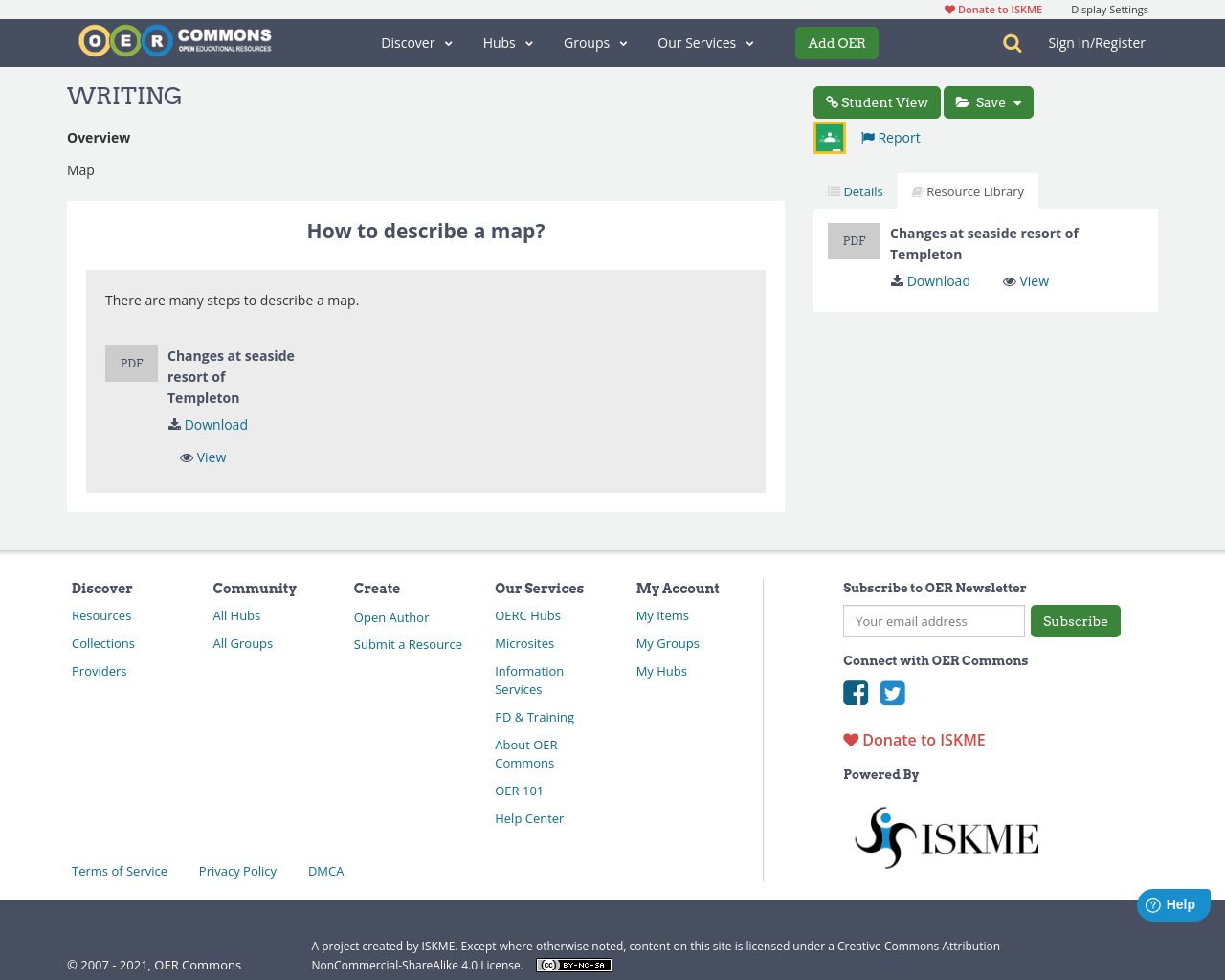Subscribe to the OER Newsletter
Viewport: 1225px width, 980px height.
coord(1075,620)
